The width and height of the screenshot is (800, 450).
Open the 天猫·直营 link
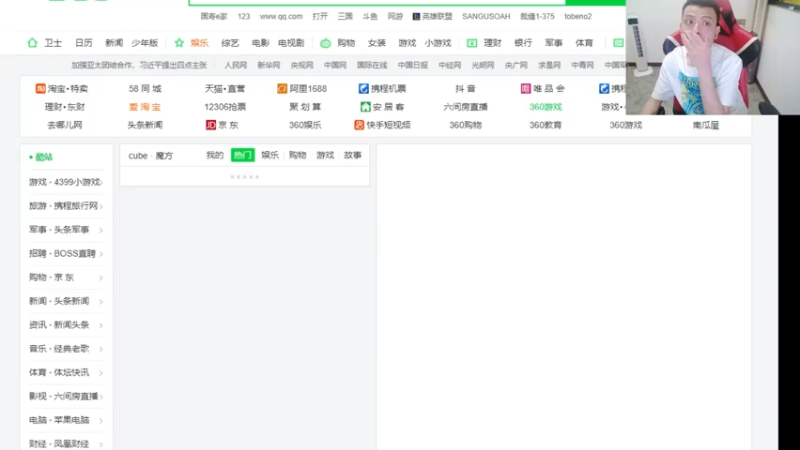click(x=225, y=89)
